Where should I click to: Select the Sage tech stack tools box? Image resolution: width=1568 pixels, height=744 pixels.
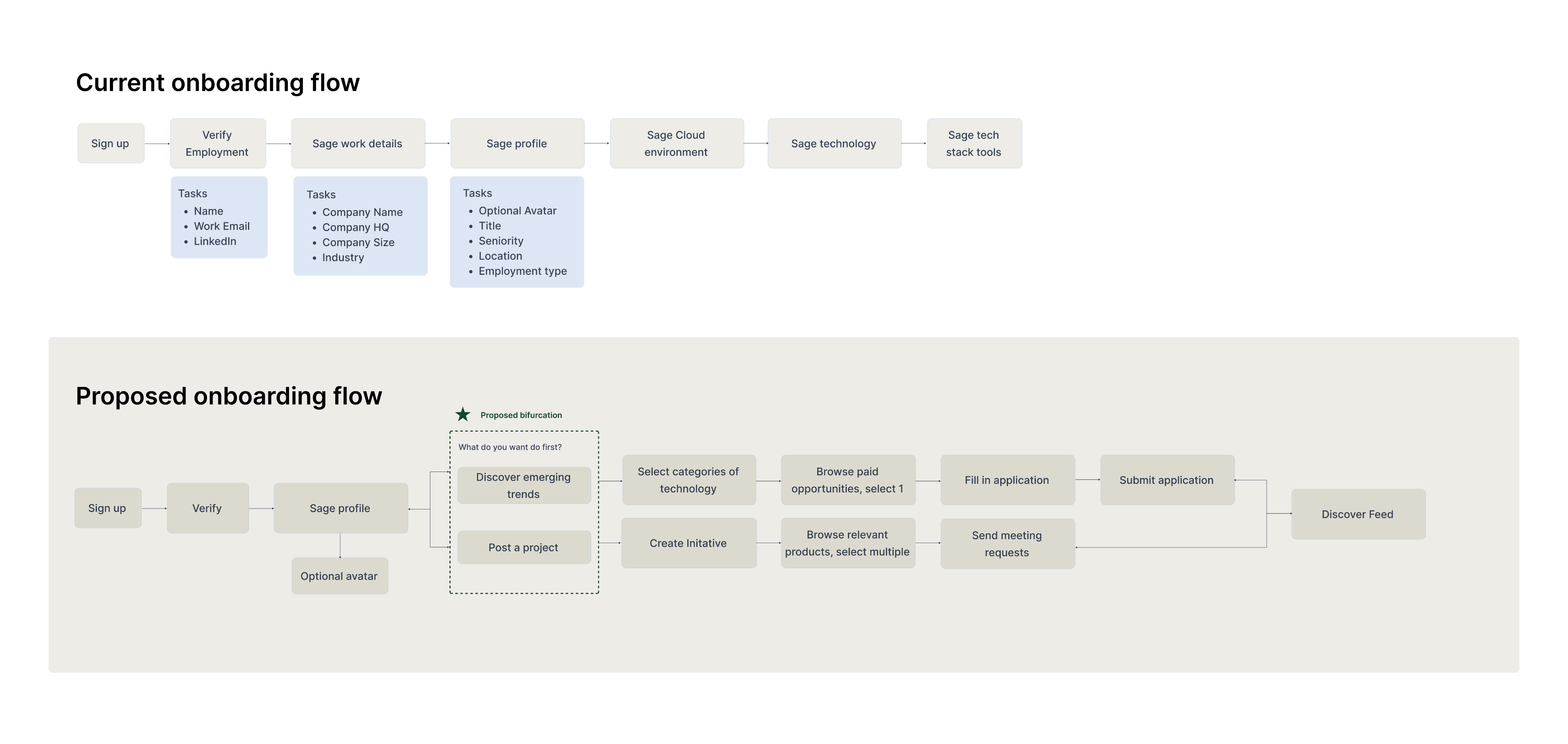(974, 144)
